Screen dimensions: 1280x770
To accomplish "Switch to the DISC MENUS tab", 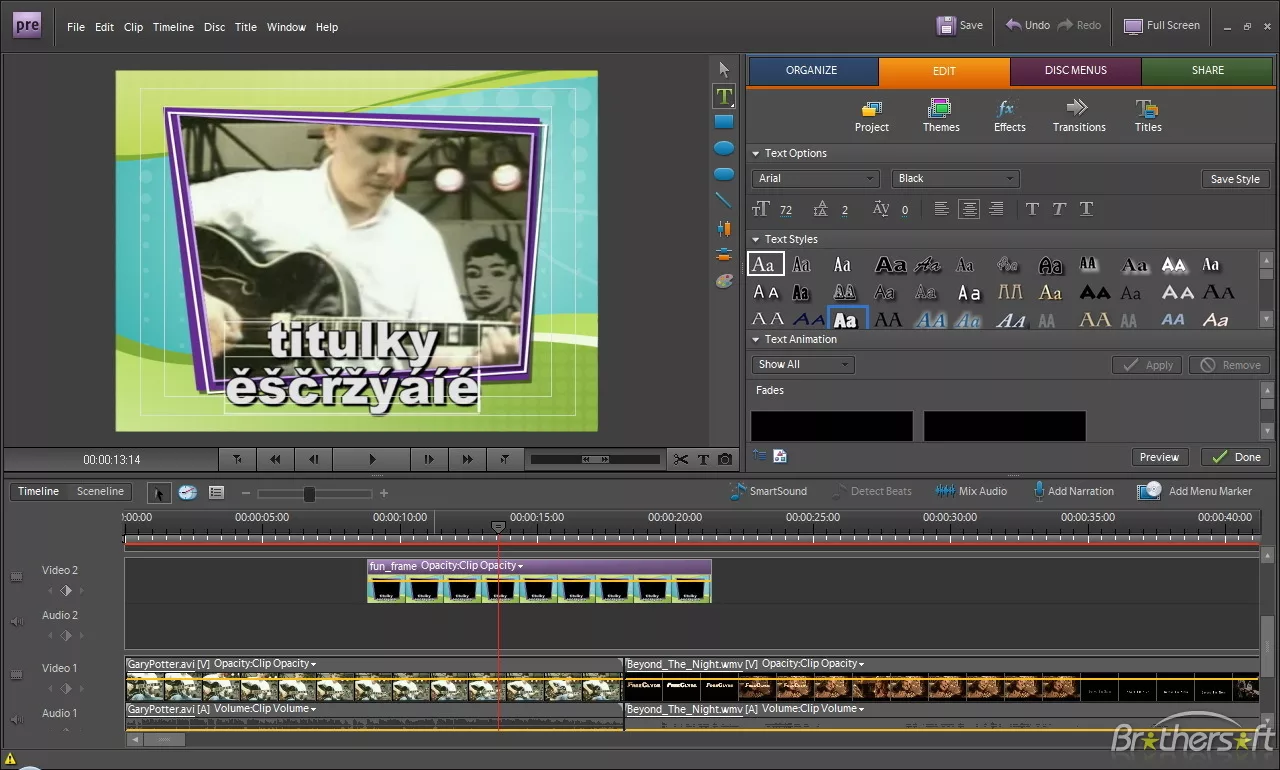I will pos(1075,71).
